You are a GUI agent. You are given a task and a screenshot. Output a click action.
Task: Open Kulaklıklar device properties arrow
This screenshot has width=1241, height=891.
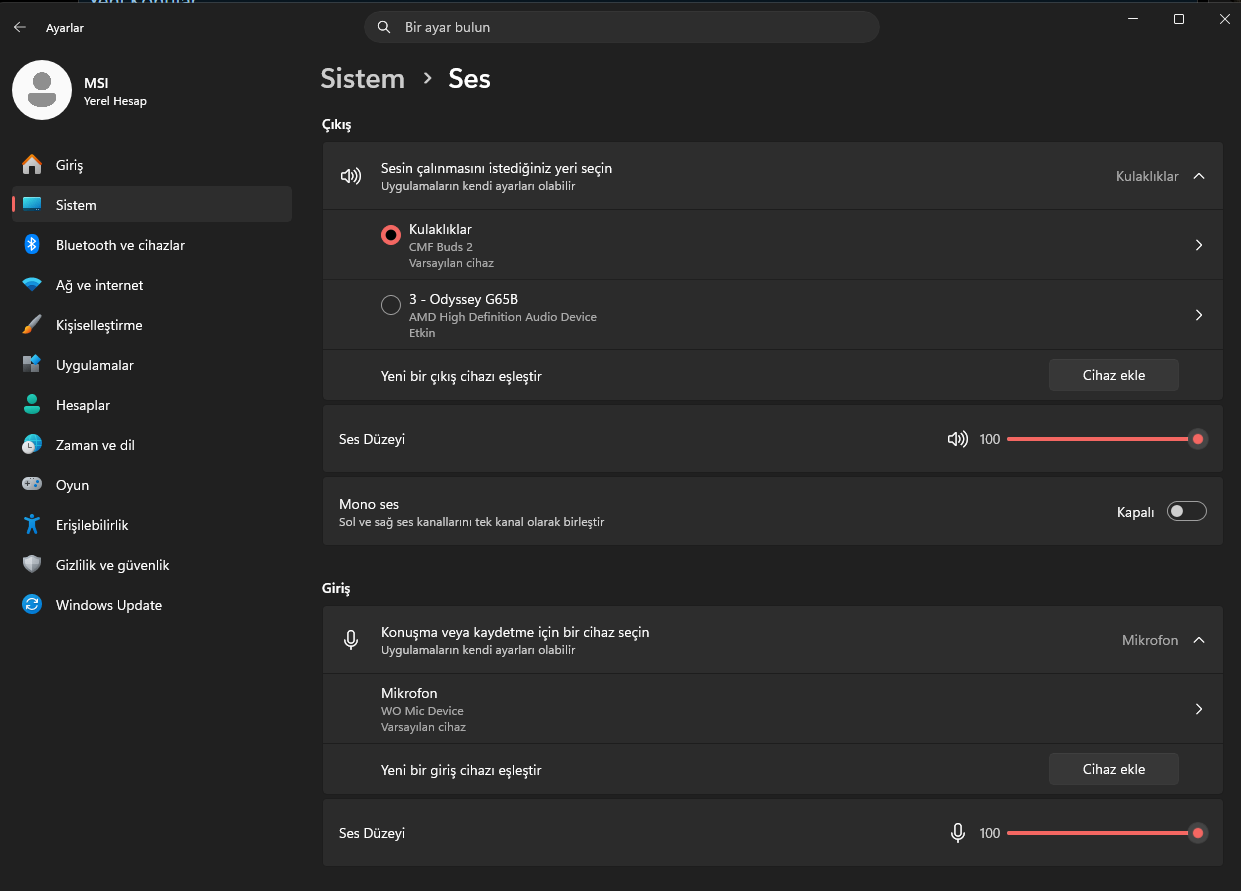point(1199,245)
